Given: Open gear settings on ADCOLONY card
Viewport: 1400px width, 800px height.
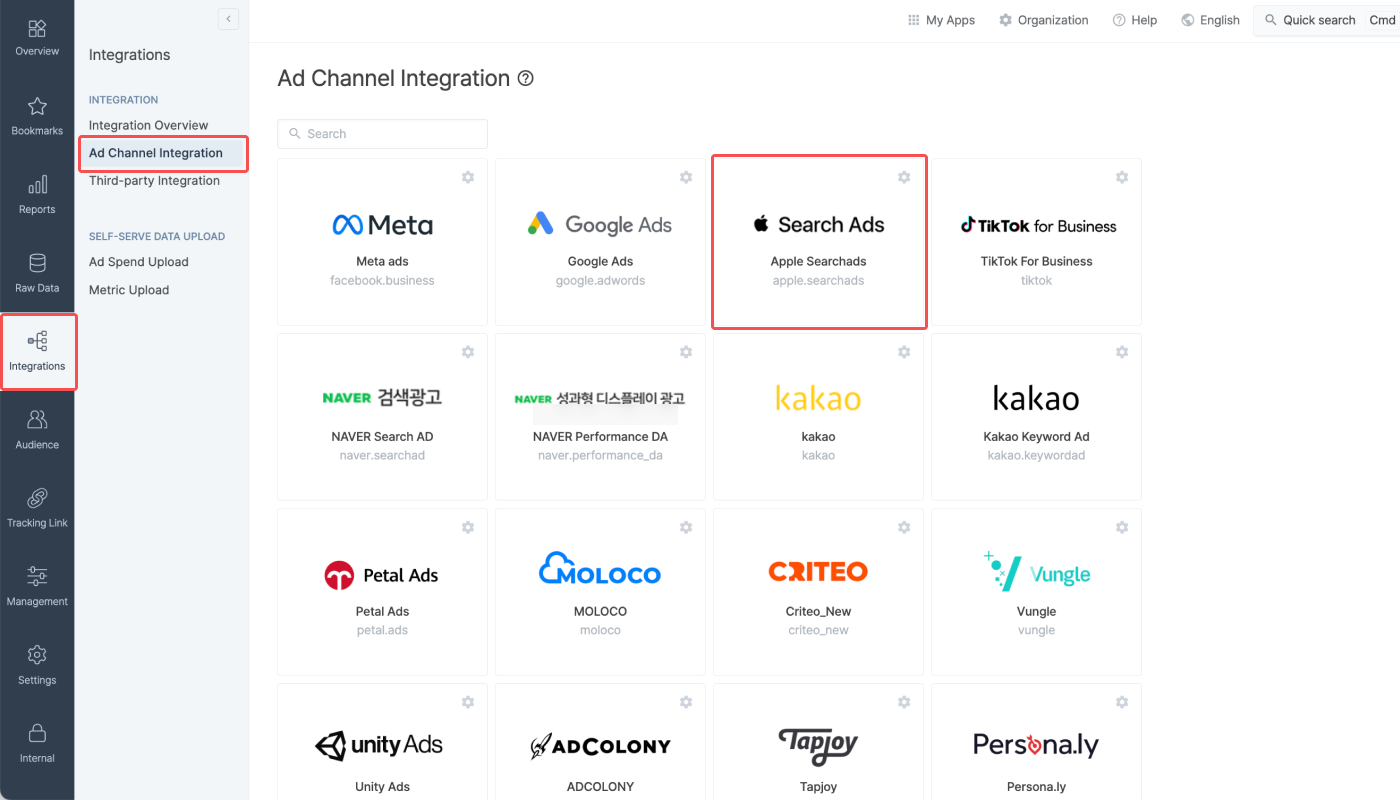Looking at the screenshot, I should point(686,702).
